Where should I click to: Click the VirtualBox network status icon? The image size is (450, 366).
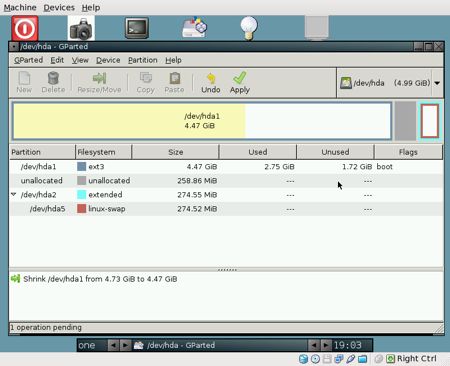(339, 359)
